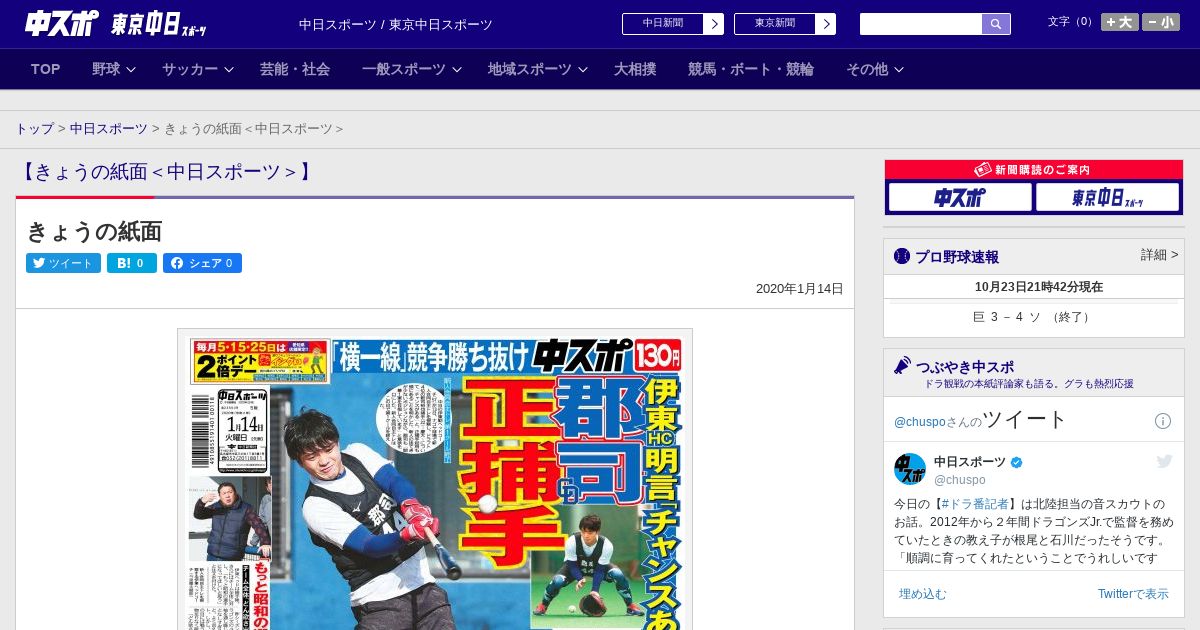Click the arrow next to 中日新聞
Viewport: 1200px width, 630px height.
coord(713,24)
